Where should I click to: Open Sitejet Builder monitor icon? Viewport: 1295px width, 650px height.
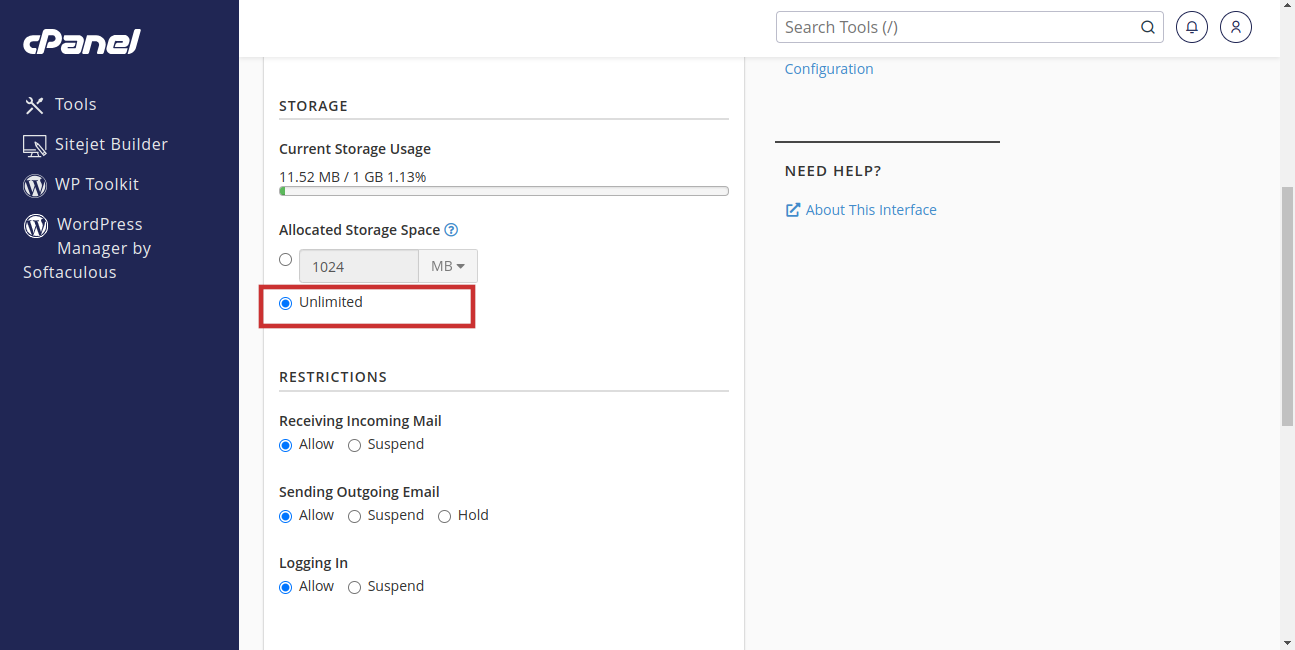(x=35, y=145)
